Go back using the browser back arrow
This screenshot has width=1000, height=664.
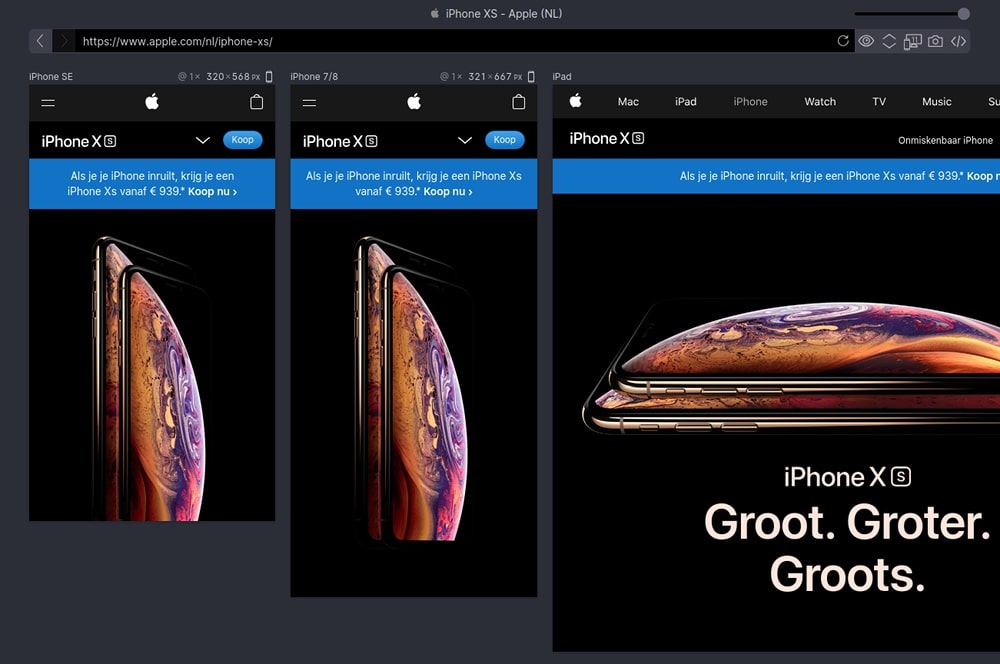click(x=40, y=41)
